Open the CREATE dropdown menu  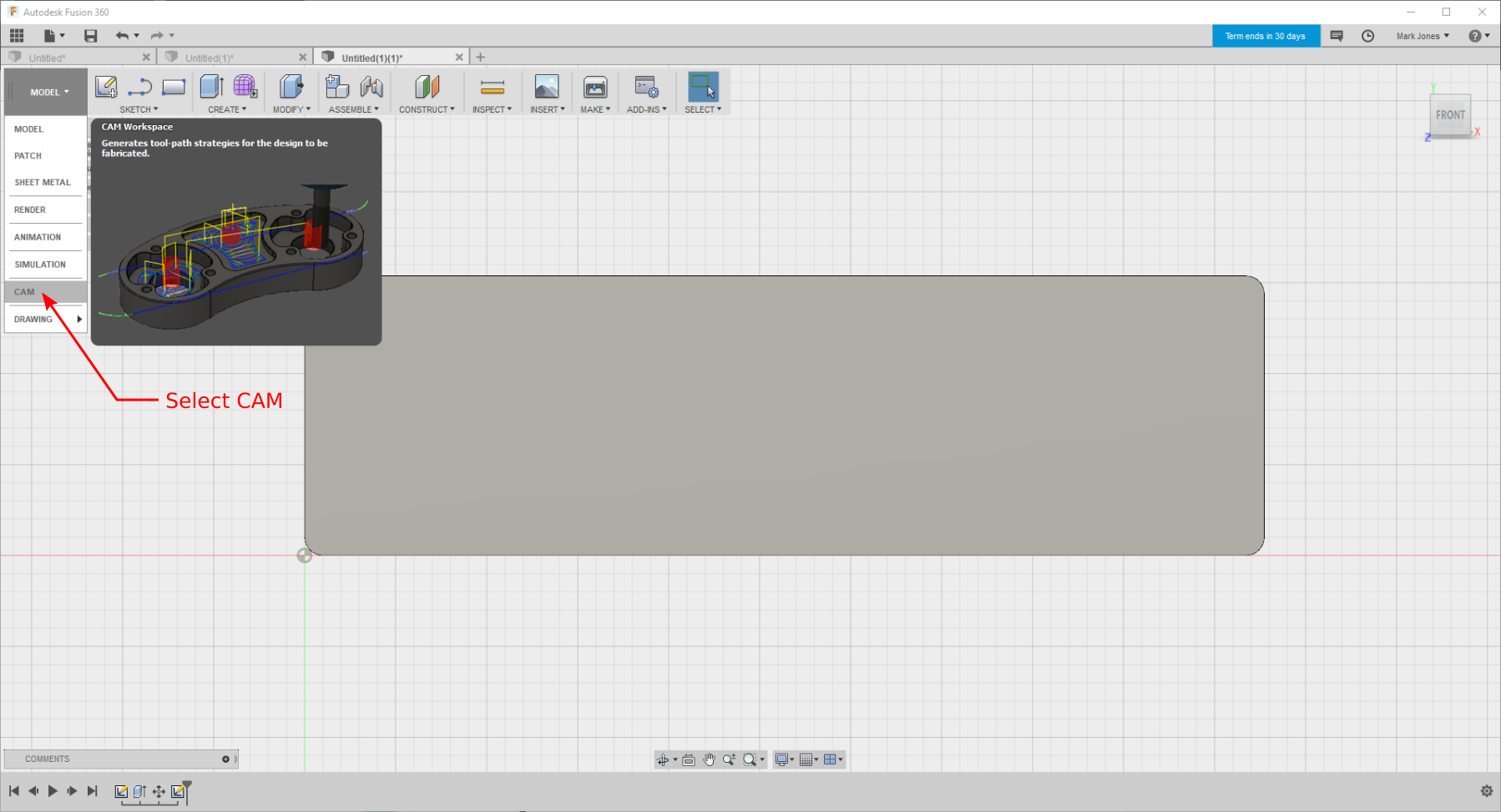pyautogui.click(x=227, y=109)
